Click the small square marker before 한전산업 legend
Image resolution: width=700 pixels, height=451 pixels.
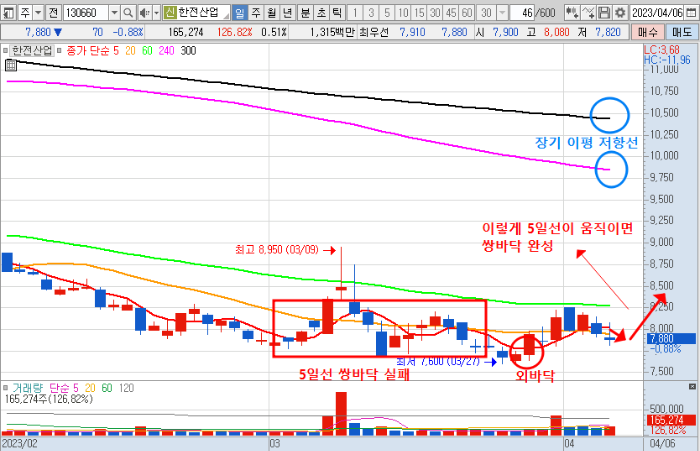pyautogui.click(x=5, y=51)
